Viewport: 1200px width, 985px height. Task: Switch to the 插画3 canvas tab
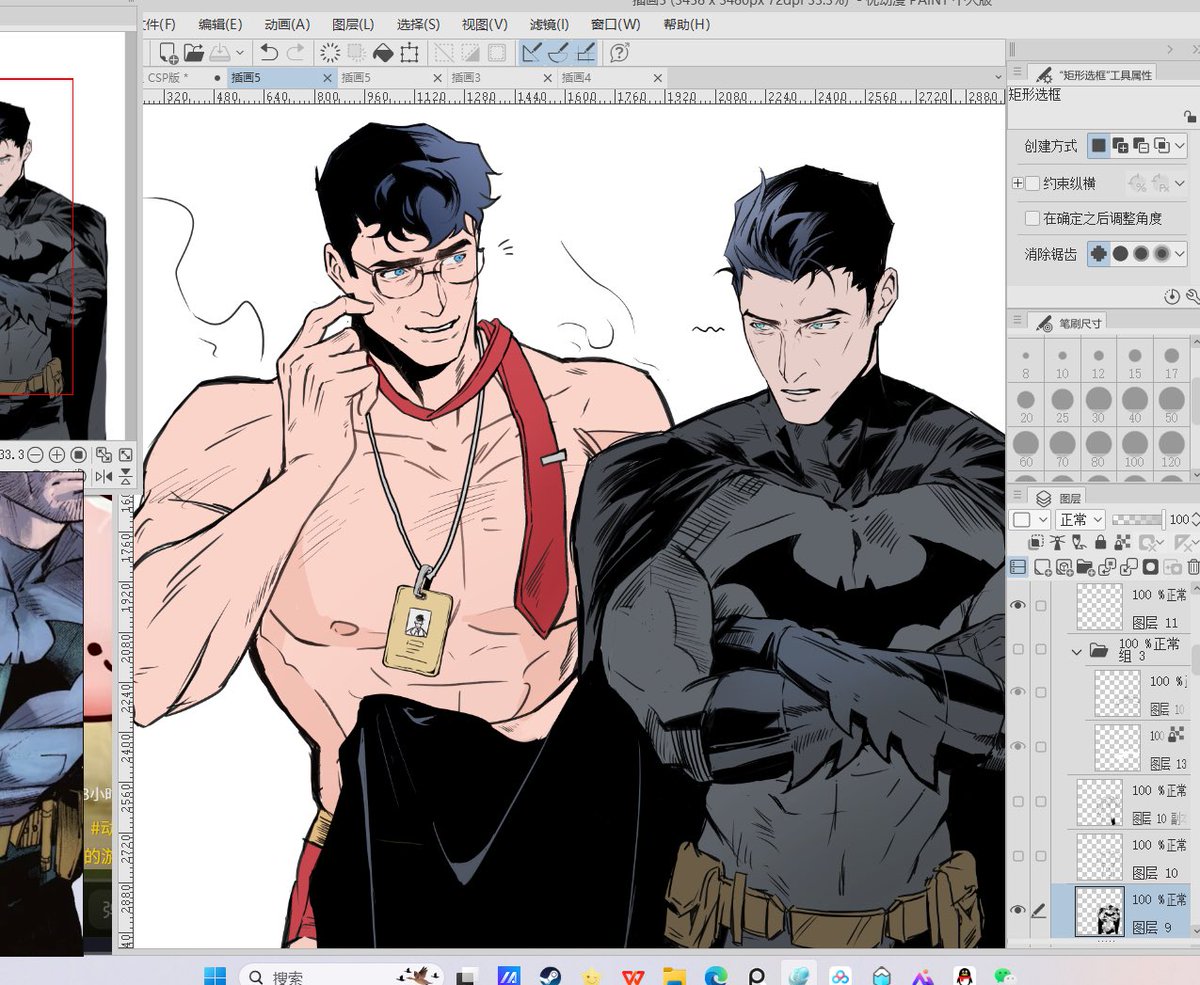[465, 76]
